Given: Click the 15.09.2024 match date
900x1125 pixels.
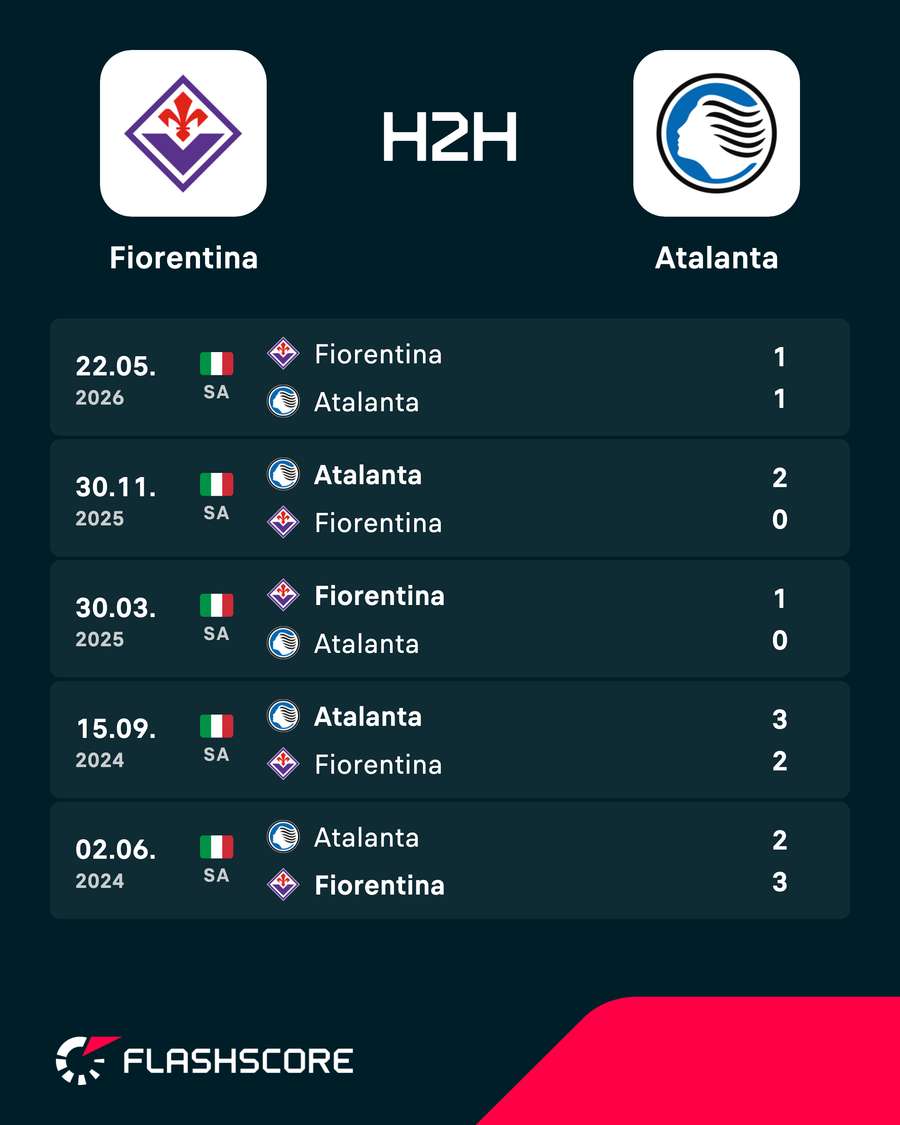Looking at the screenshot, I should coord(116,743).
